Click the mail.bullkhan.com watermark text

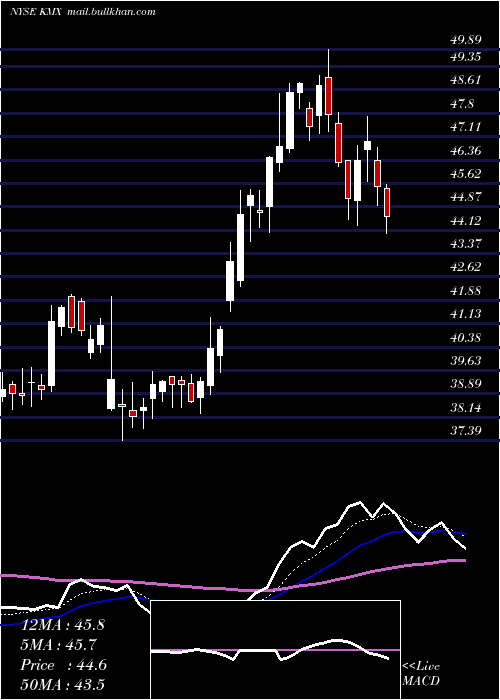point(112,12)
